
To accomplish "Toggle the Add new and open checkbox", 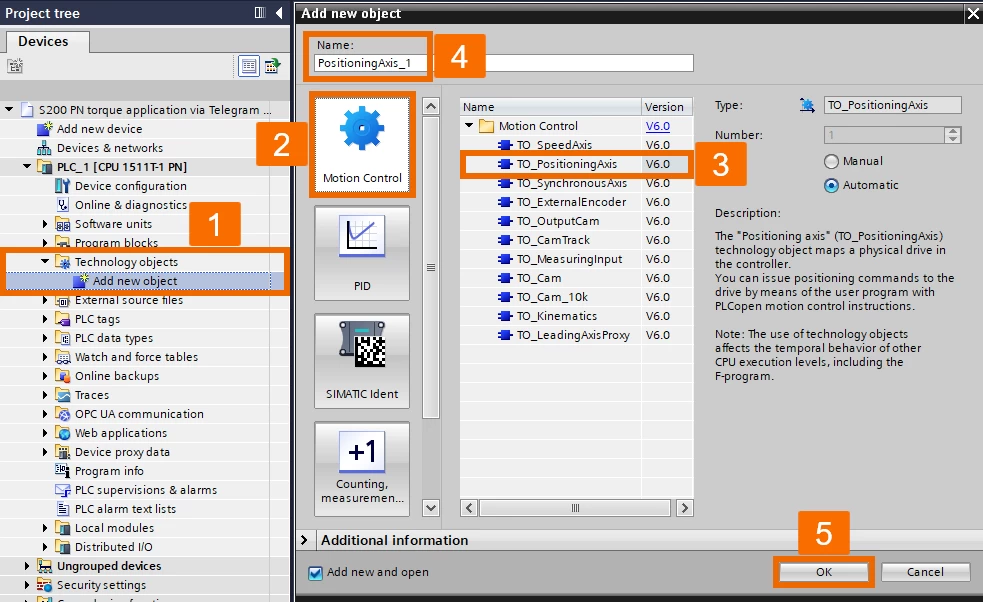I will tap(315, 573).
